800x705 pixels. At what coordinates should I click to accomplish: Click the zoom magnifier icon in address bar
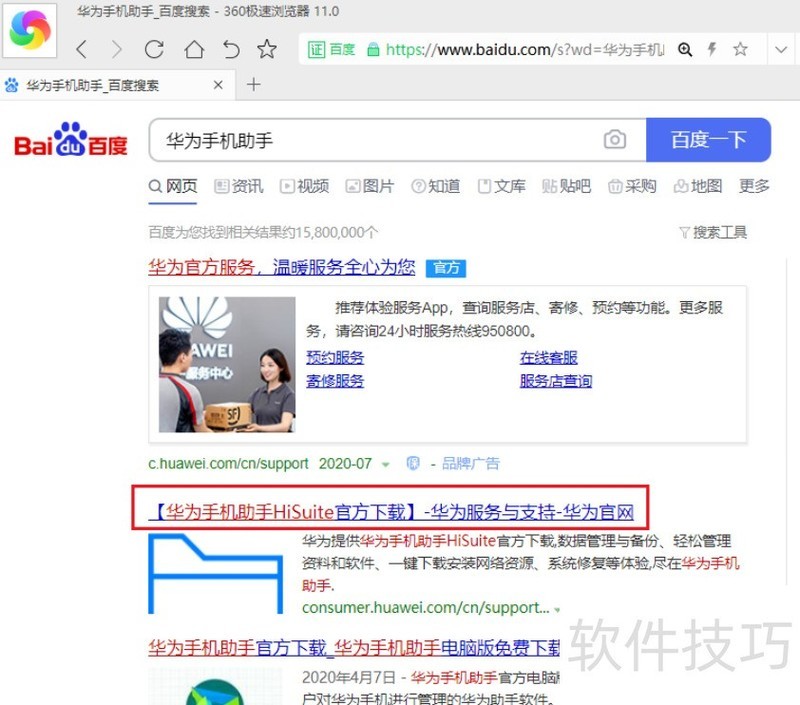coord(685,49)
